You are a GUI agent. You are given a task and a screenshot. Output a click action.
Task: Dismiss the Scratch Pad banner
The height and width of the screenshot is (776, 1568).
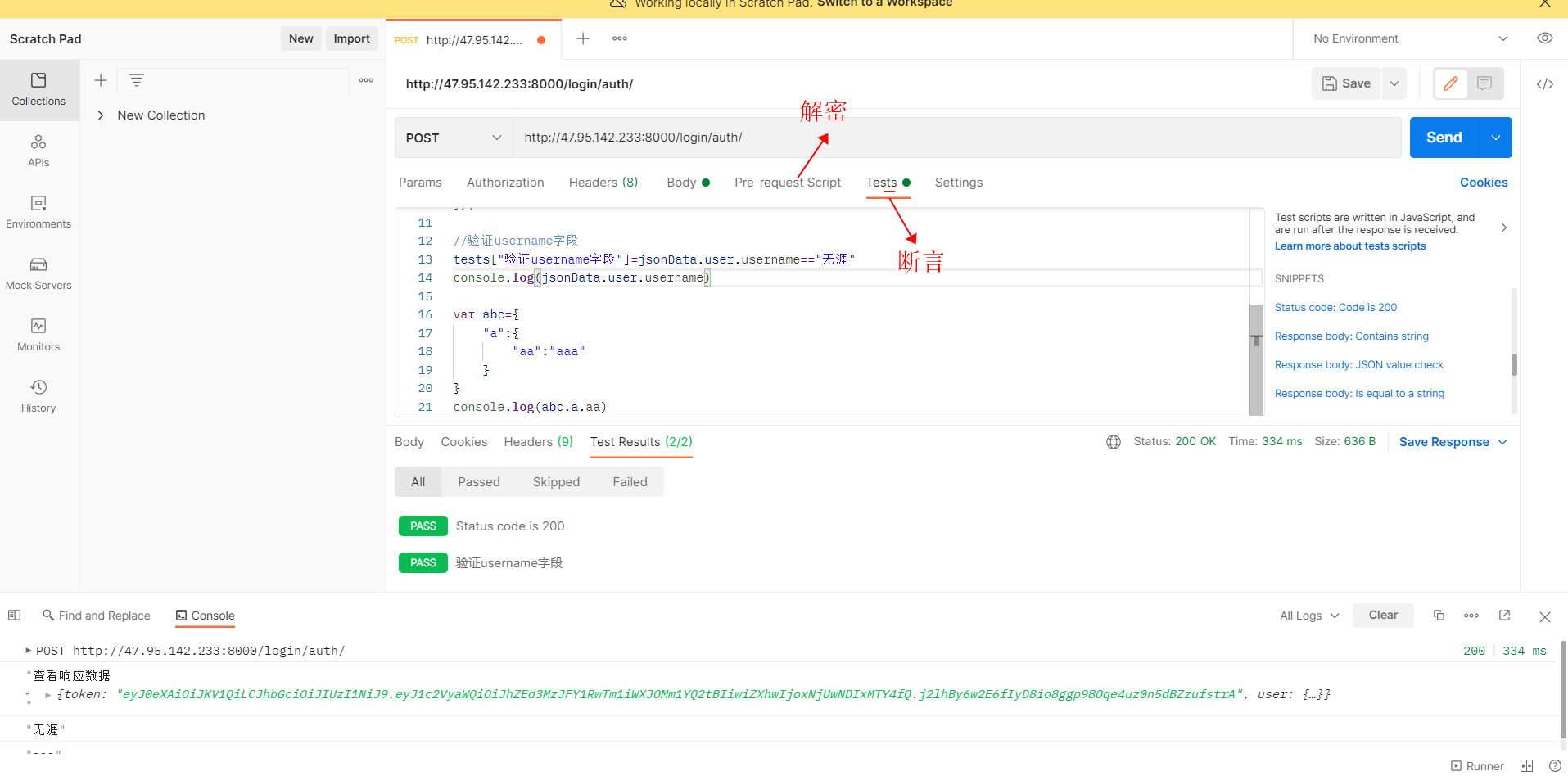tap(1545, 4)
